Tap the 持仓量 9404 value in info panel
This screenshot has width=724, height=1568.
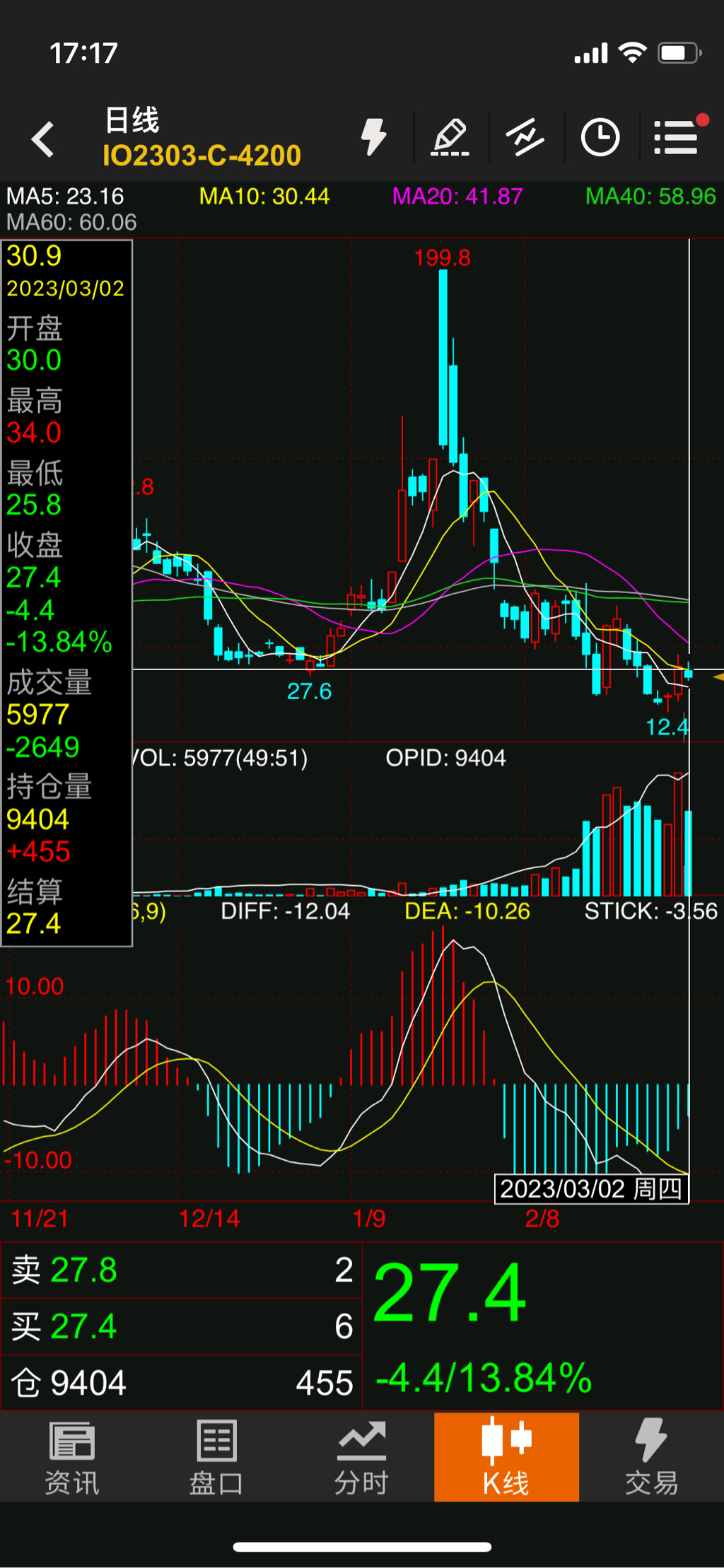(37, 819)
